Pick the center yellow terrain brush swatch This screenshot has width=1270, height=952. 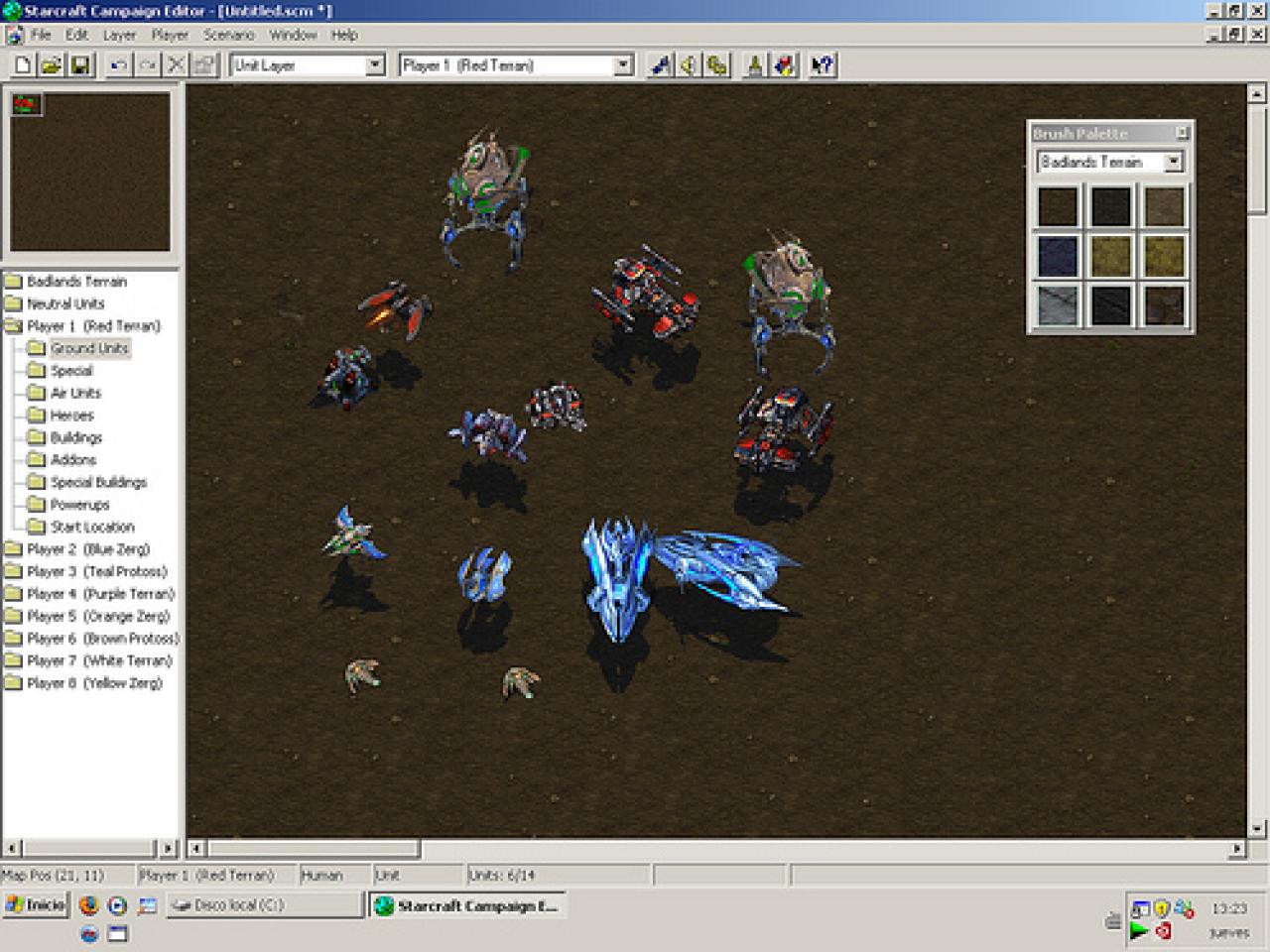pyautogui.click(x=1110, y=256)
